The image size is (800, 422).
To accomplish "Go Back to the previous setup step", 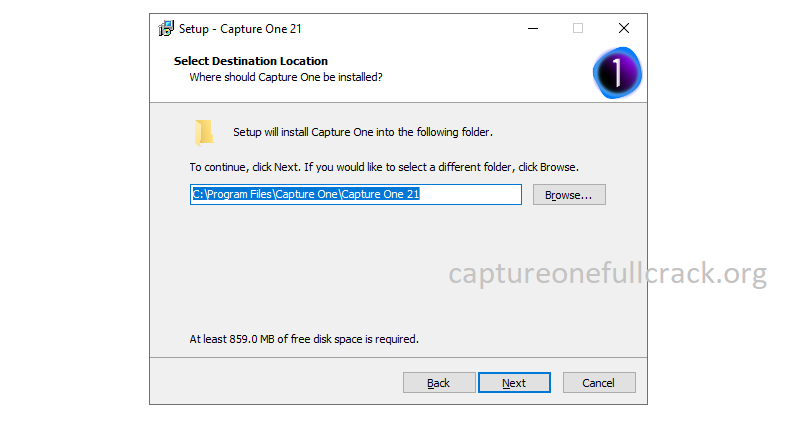I will coord(439,383).
